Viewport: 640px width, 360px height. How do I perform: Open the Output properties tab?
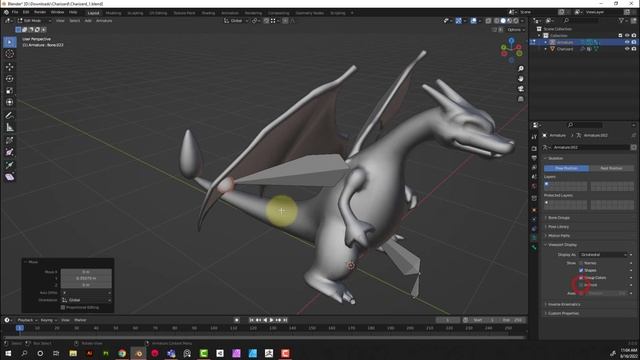coord(534,158)
